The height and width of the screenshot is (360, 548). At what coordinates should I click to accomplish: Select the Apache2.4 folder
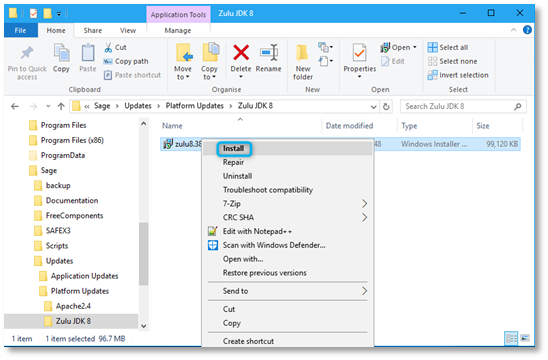(68, 306)
